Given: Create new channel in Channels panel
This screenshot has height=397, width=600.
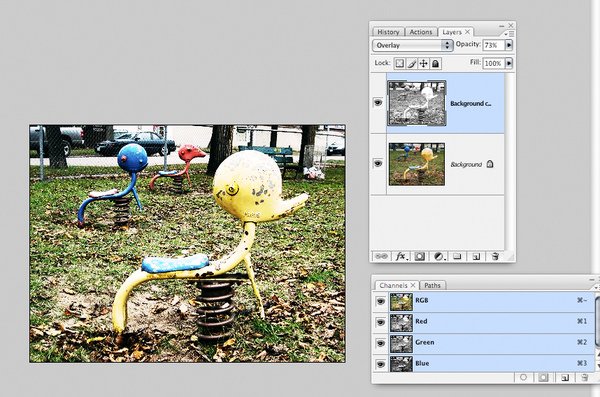Looking at the screenshot, I should [564, 378].
